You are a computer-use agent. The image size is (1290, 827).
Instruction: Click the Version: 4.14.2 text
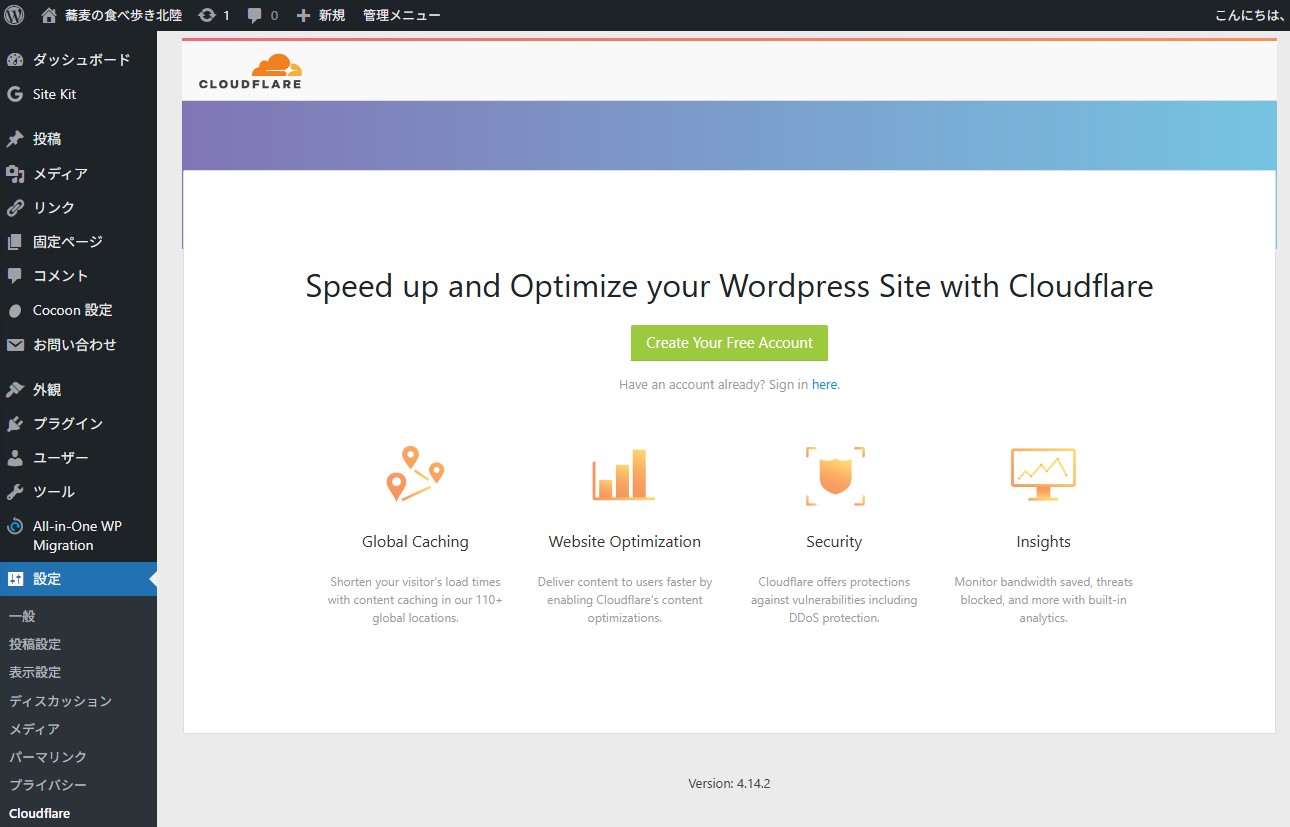729,784
